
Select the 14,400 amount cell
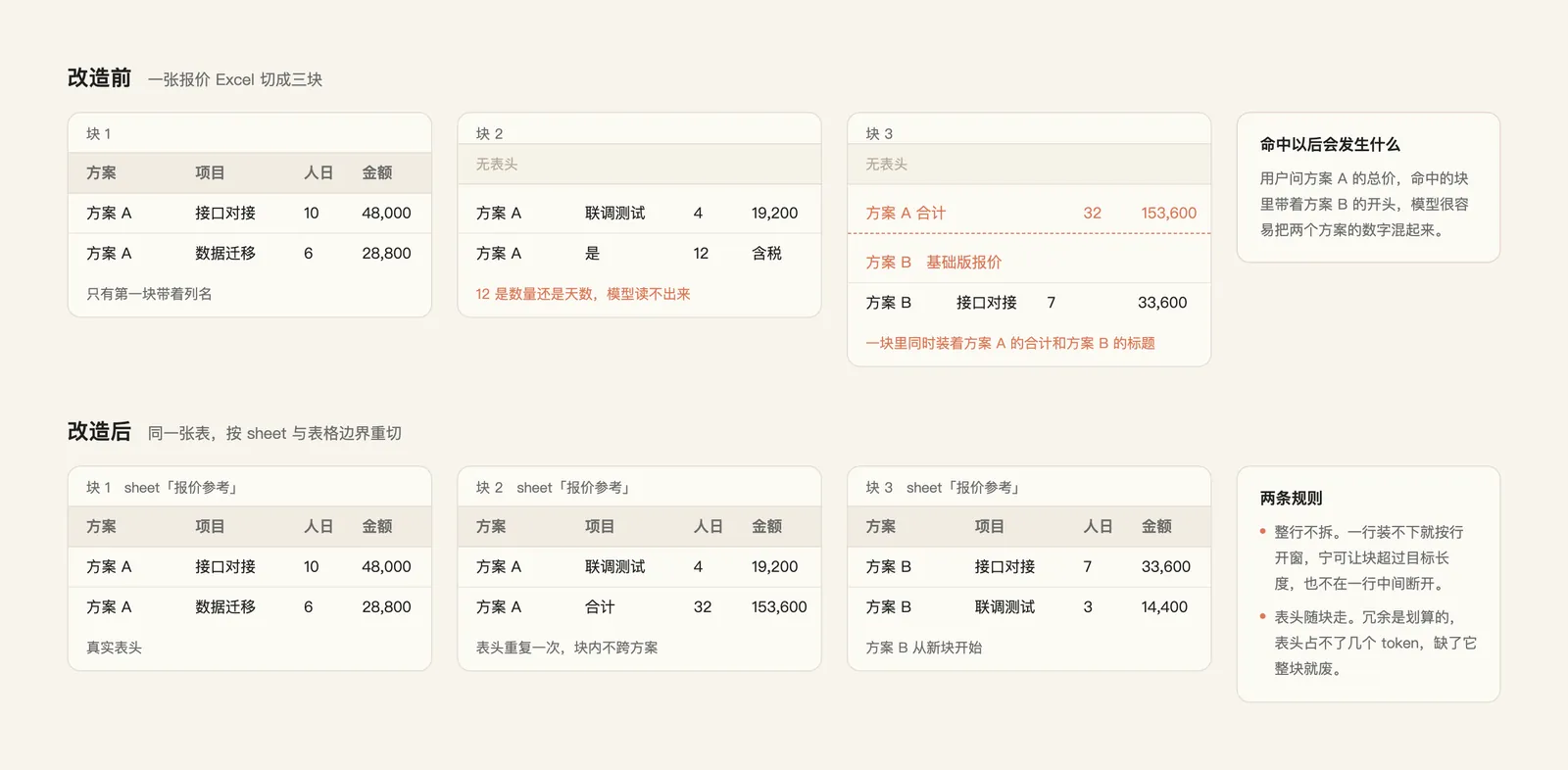click(x=1164, y=607)
